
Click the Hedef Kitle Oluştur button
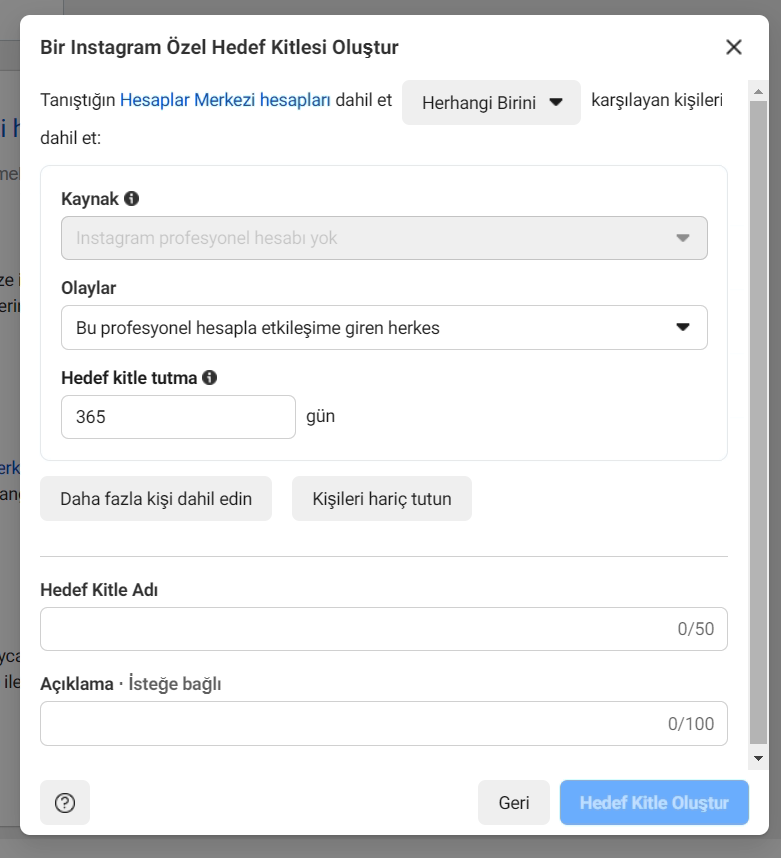coord(654,802)
